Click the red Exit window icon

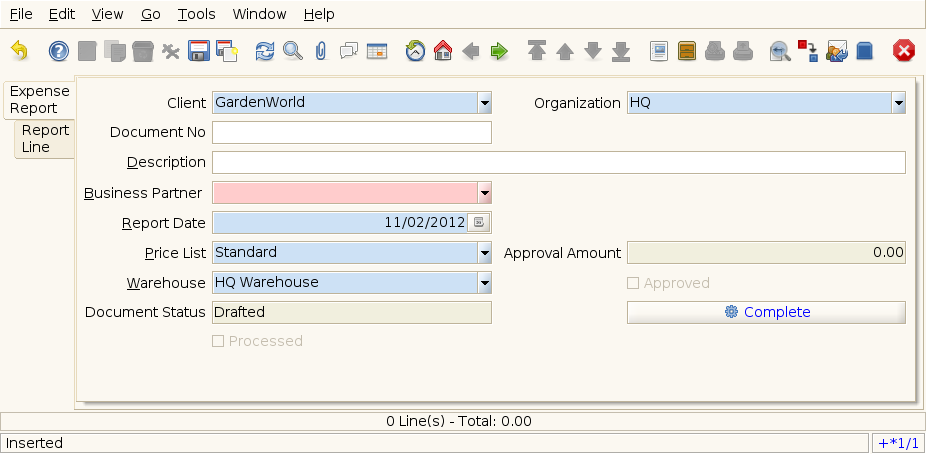point(904,50)
